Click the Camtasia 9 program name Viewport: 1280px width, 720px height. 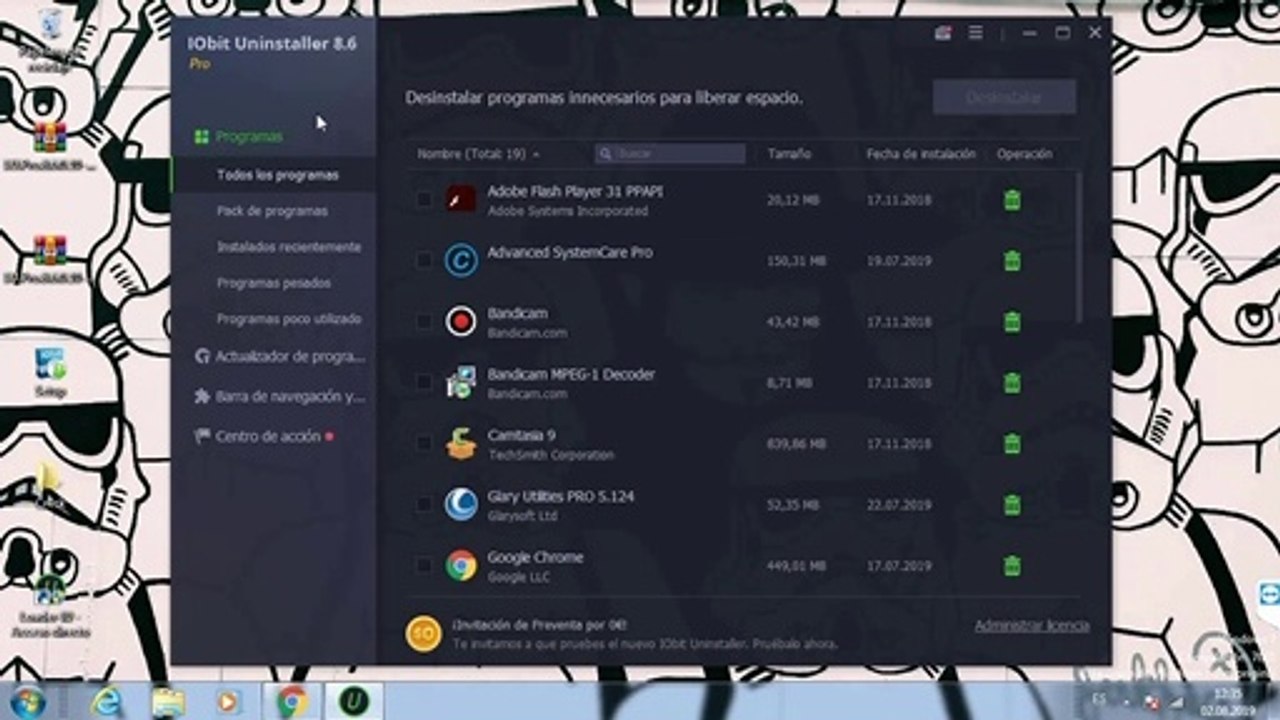[521, 435]
